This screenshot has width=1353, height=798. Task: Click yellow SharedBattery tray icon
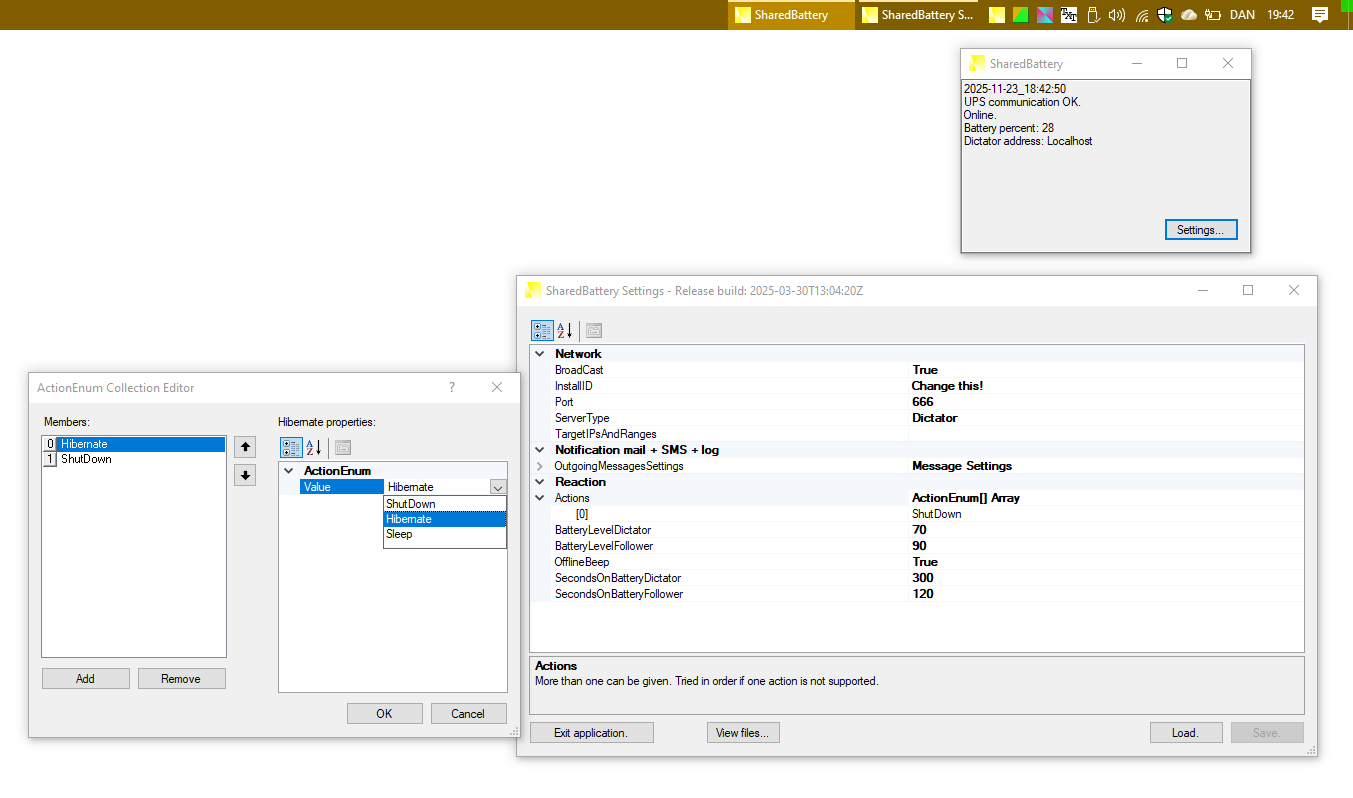[x=997, y=15]
